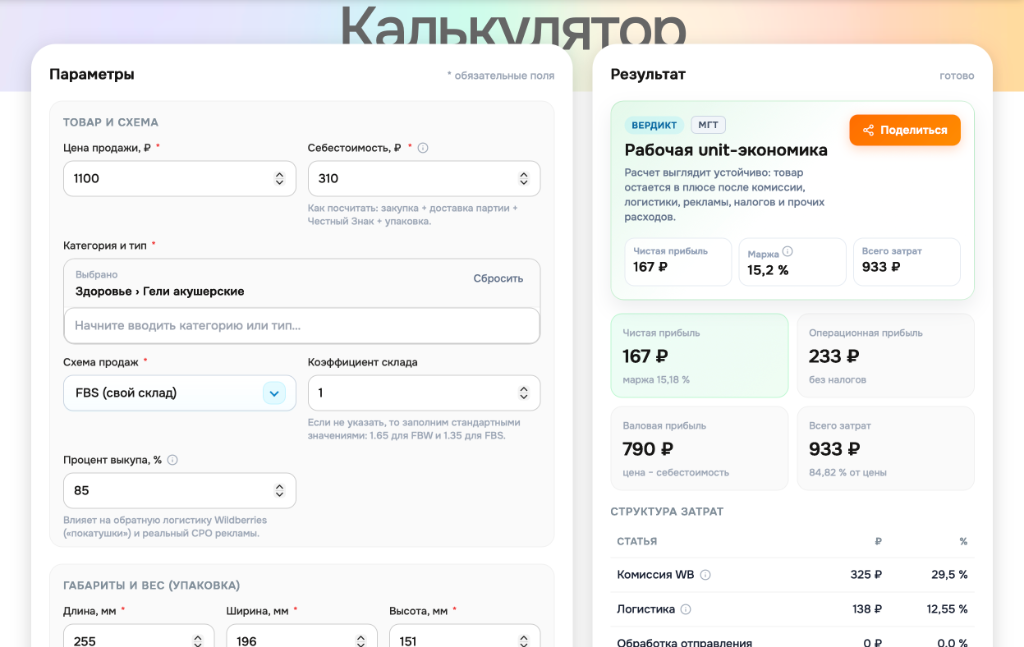Click the Комиссия WB row label

point(655,575)
